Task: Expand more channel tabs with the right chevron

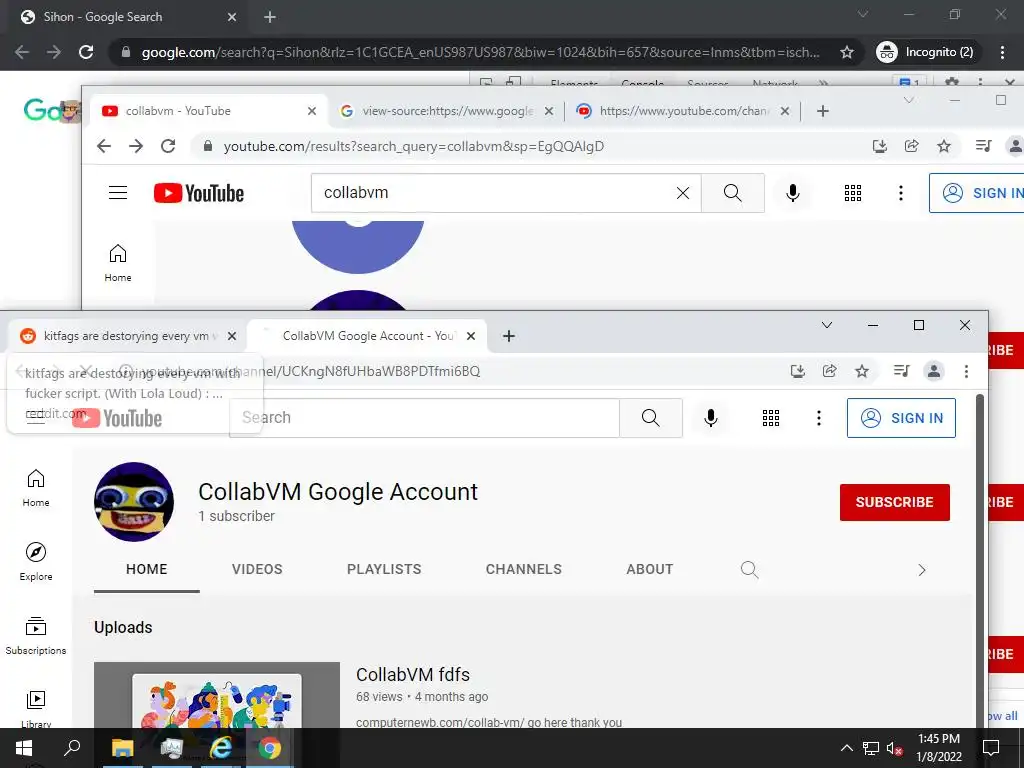Action: tap(921, 570)
